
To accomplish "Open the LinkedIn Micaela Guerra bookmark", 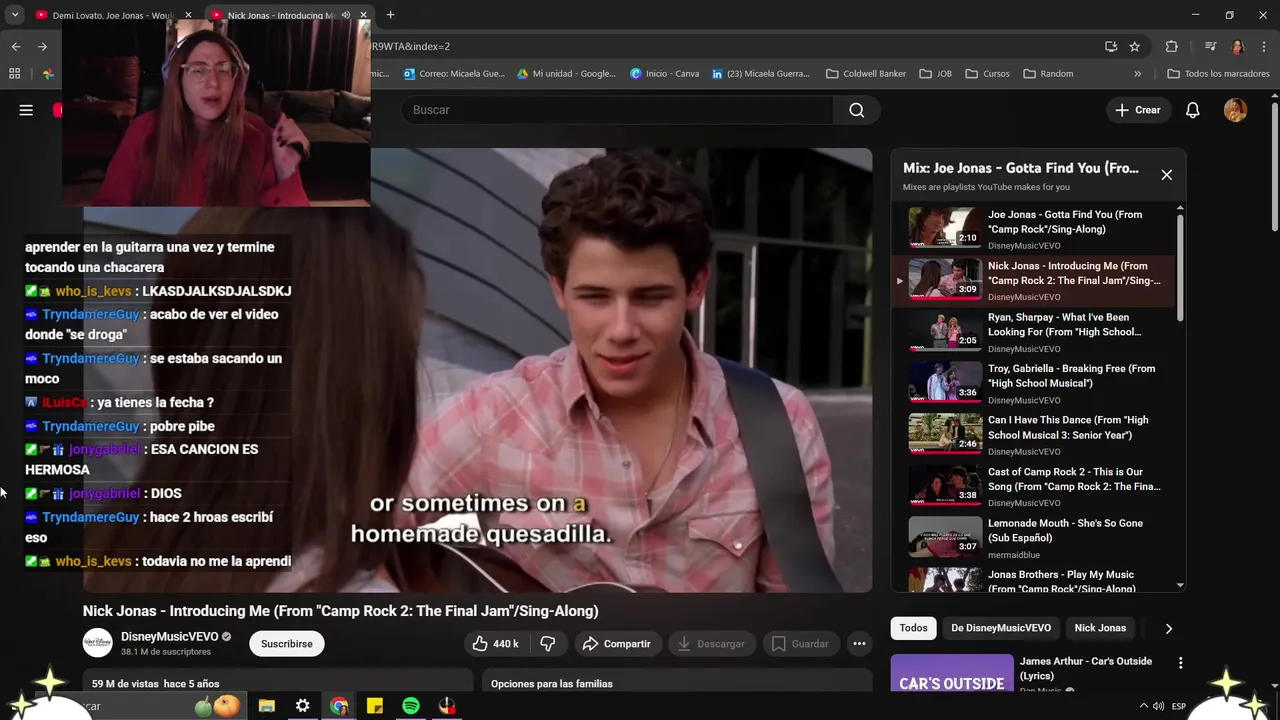I will pos(761,74).
